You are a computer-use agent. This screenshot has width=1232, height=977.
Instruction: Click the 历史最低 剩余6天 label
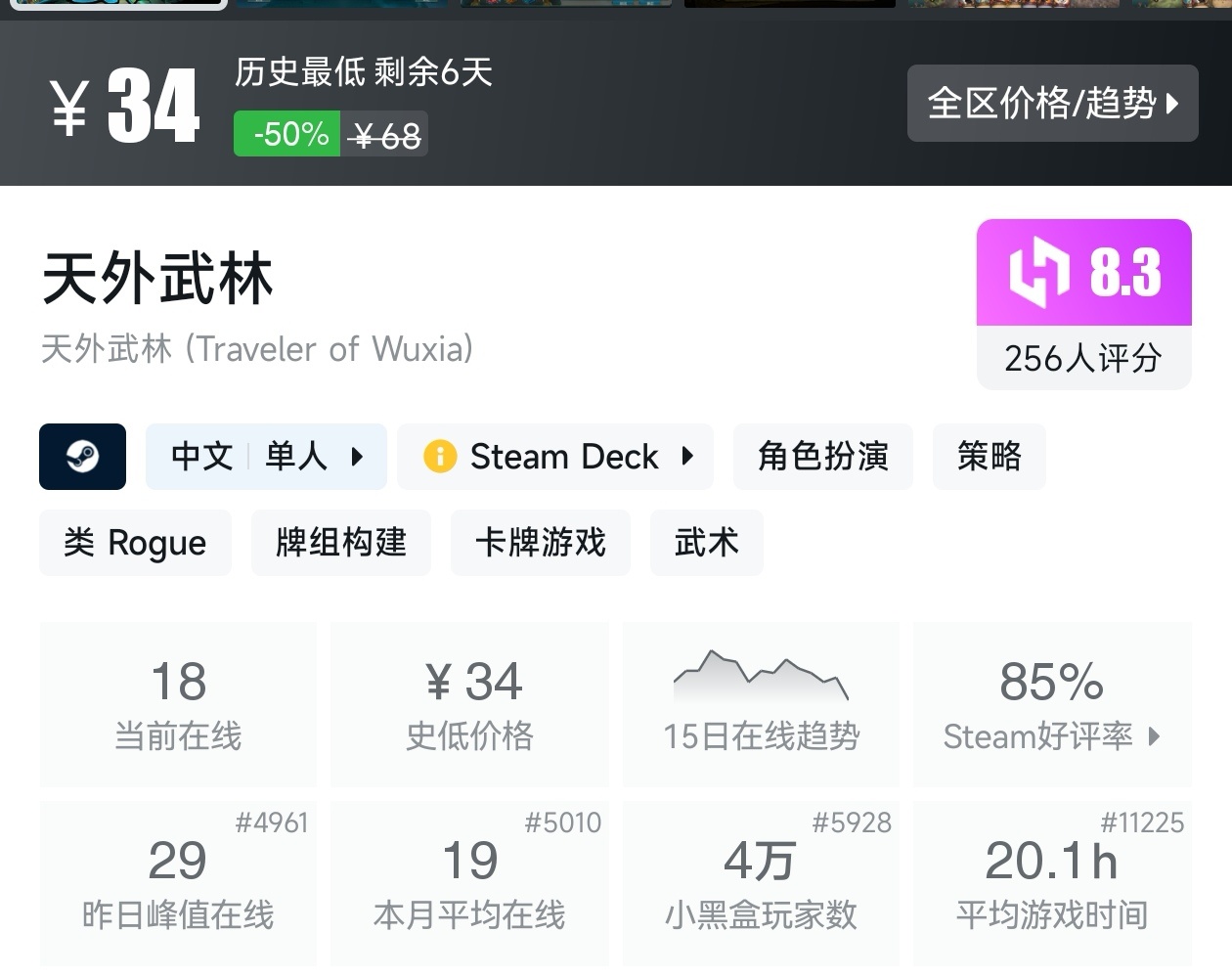point(363,72)
